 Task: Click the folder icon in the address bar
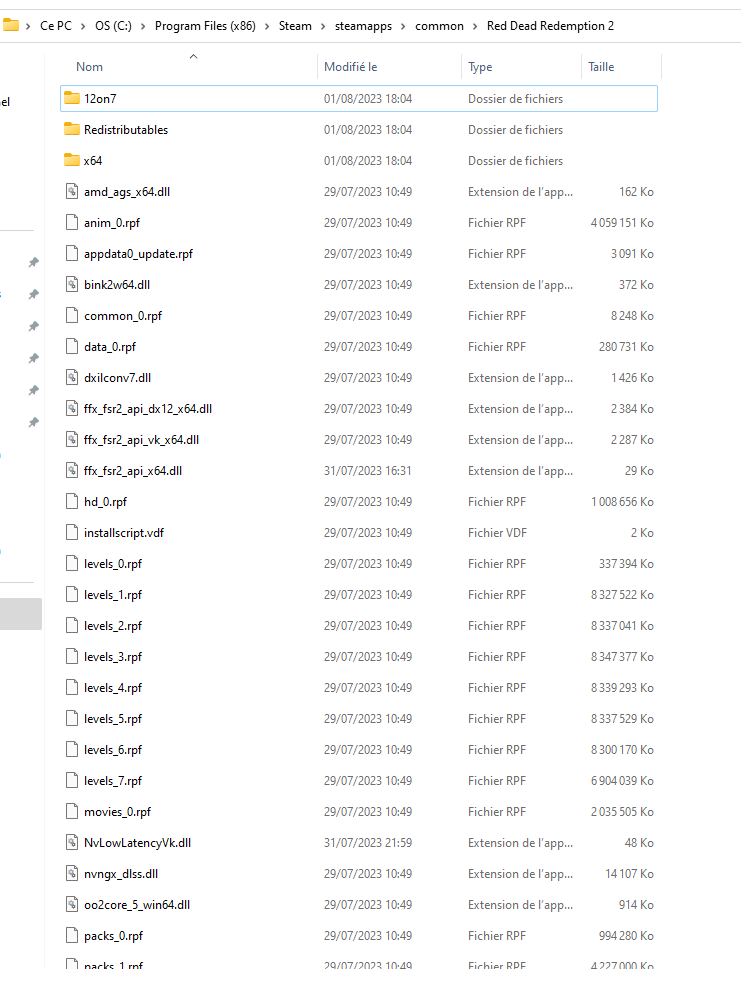click(10, 25)
